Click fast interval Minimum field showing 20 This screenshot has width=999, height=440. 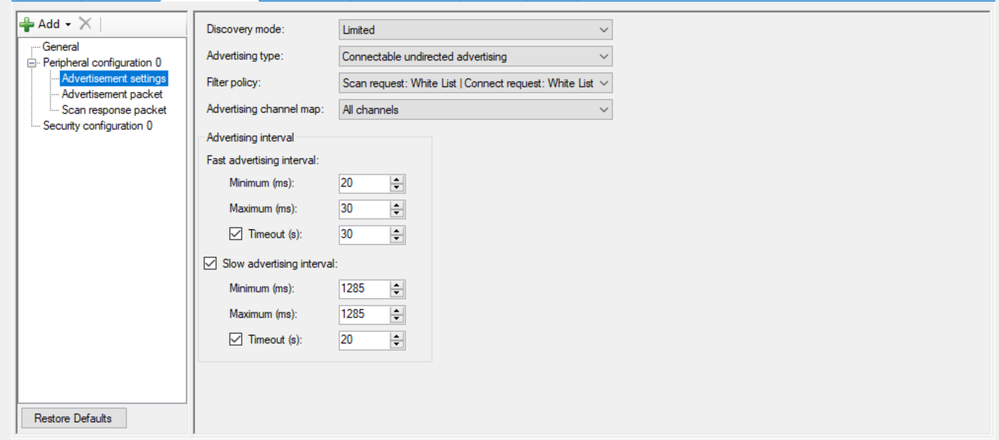click(364, 183)
